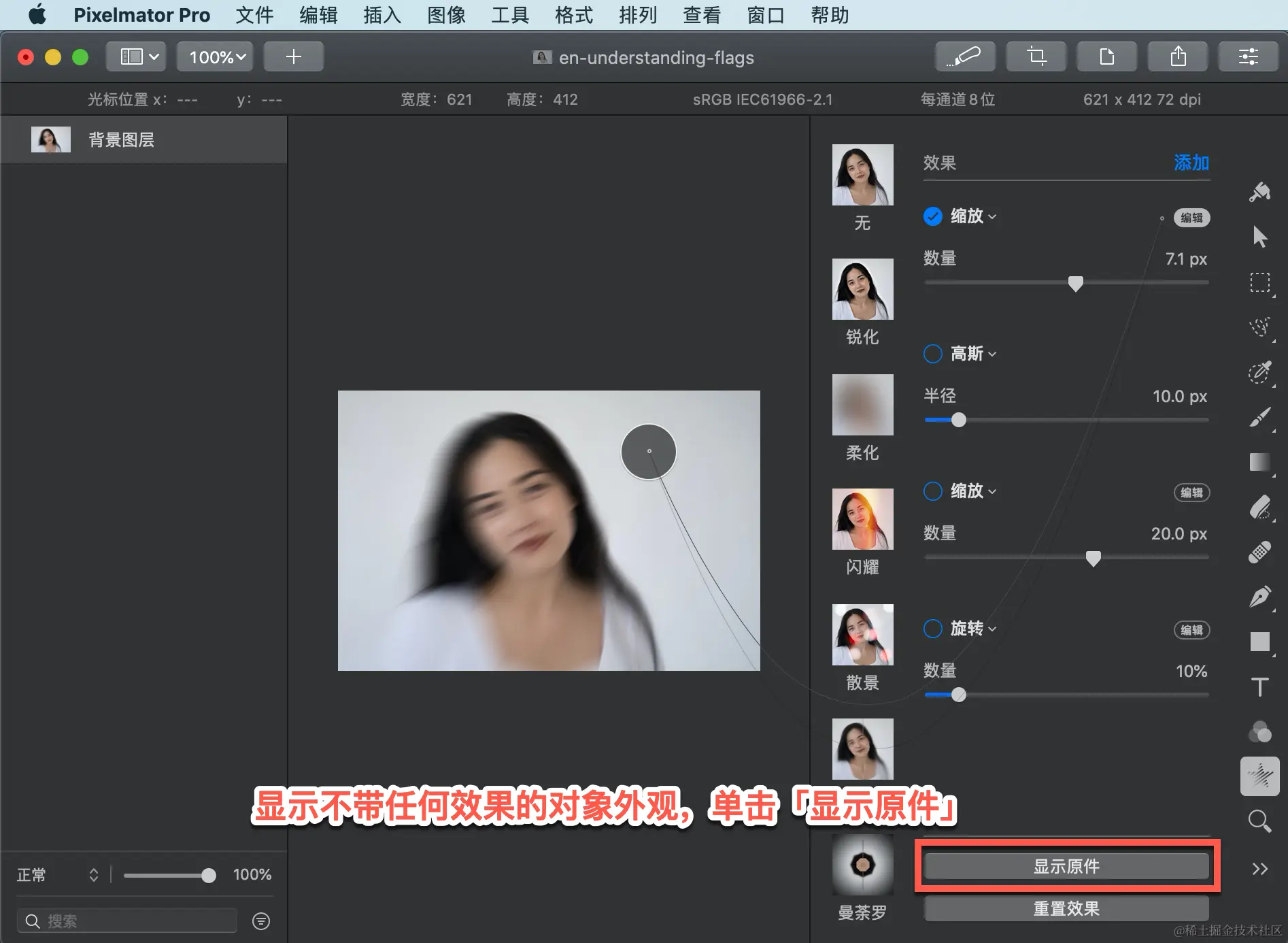Click the 显示原件 button

coord(1066,866)
